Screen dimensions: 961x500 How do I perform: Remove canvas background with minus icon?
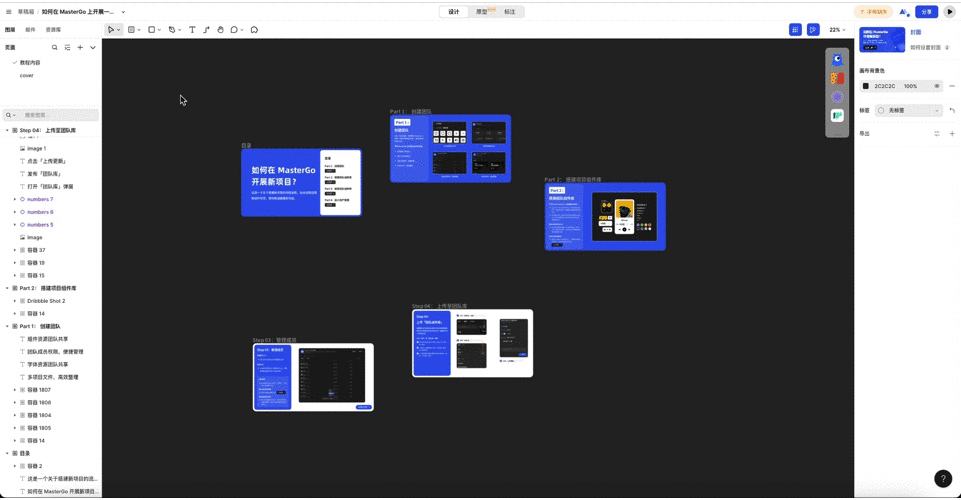(952, 86)
